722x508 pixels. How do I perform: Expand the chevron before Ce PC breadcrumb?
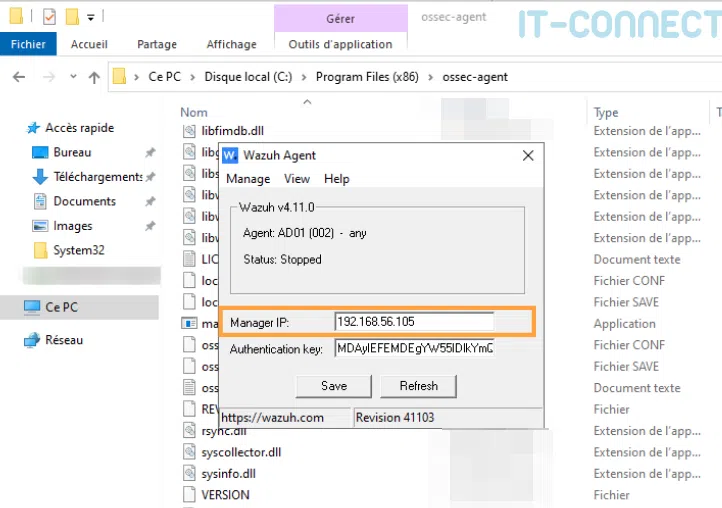pyautogui.click(x=136, y=77)
